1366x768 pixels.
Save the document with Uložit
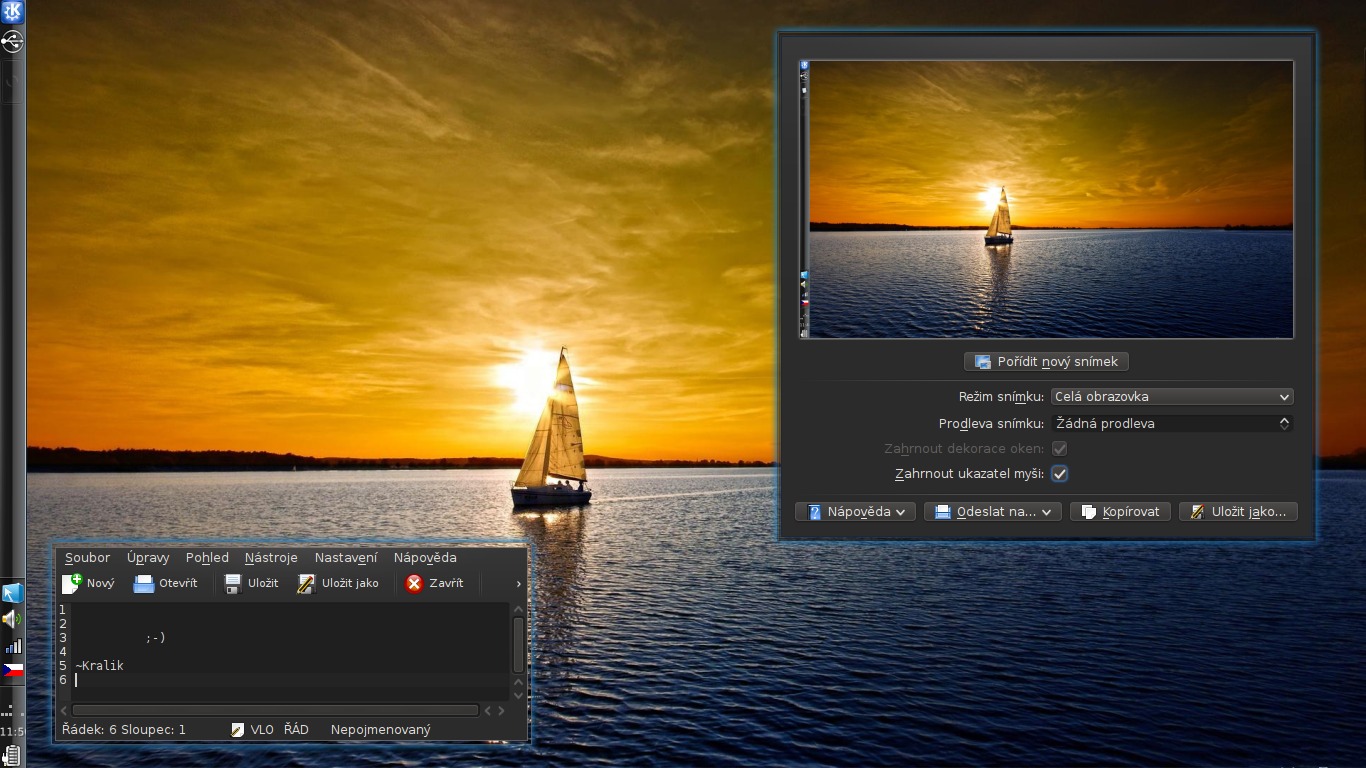(x=251, y=583)
